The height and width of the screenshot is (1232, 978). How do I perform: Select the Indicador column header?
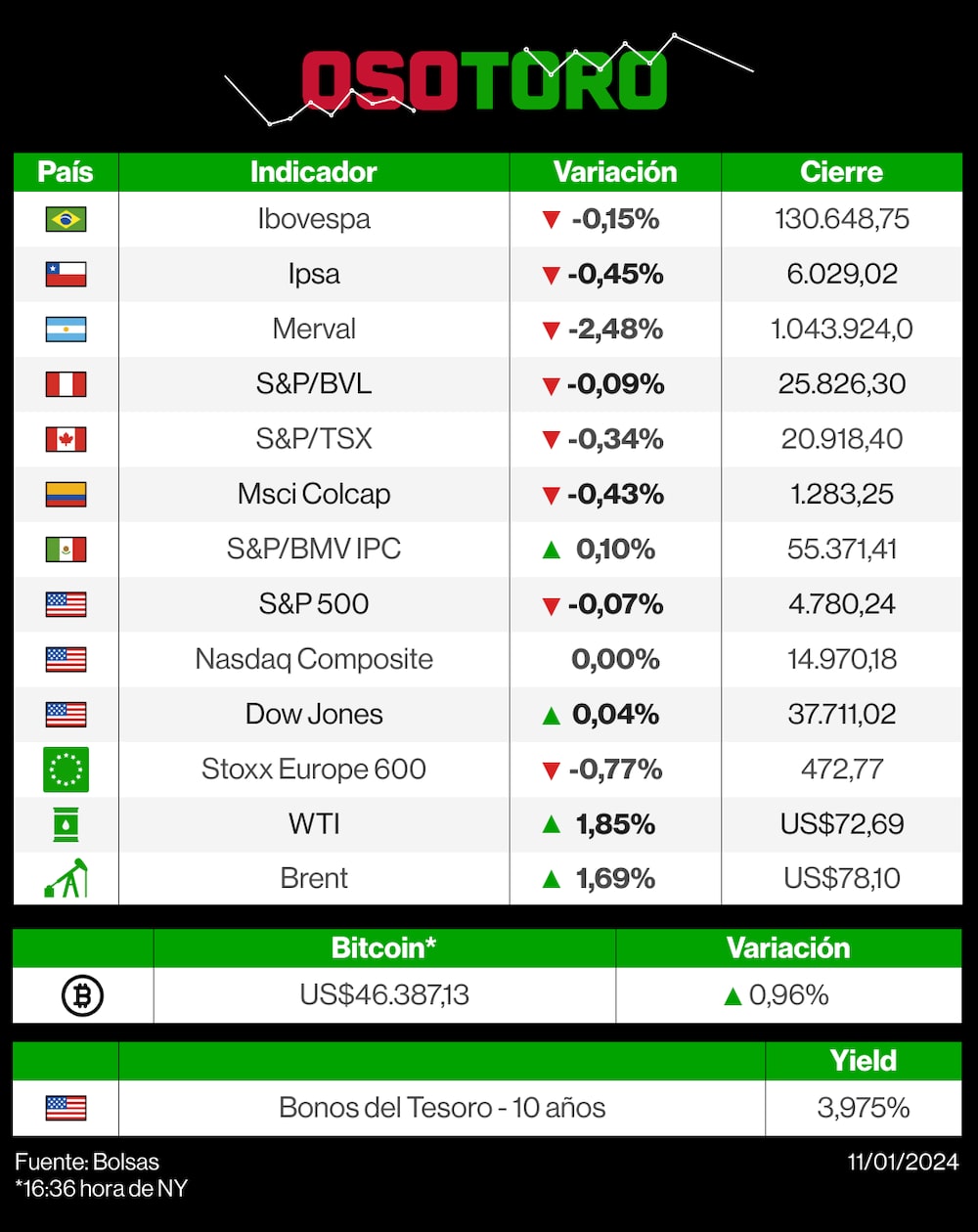point(313,172)
